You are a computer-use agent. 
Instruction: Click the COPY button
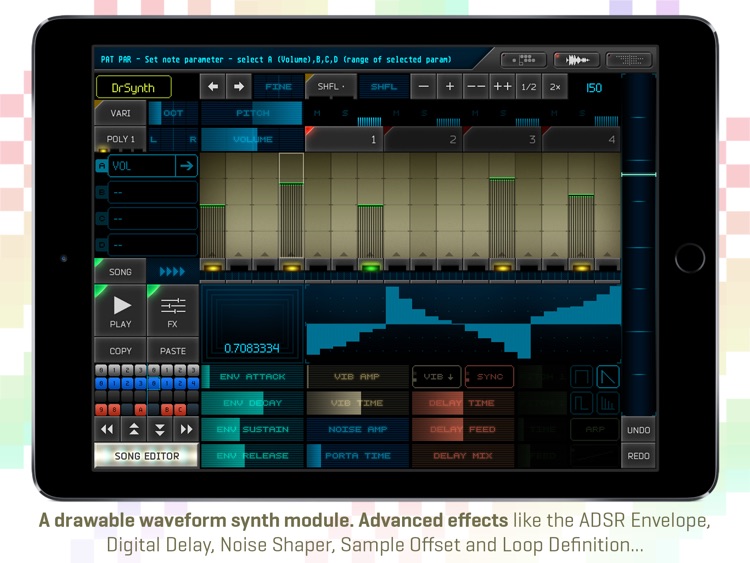coord(121,351)
